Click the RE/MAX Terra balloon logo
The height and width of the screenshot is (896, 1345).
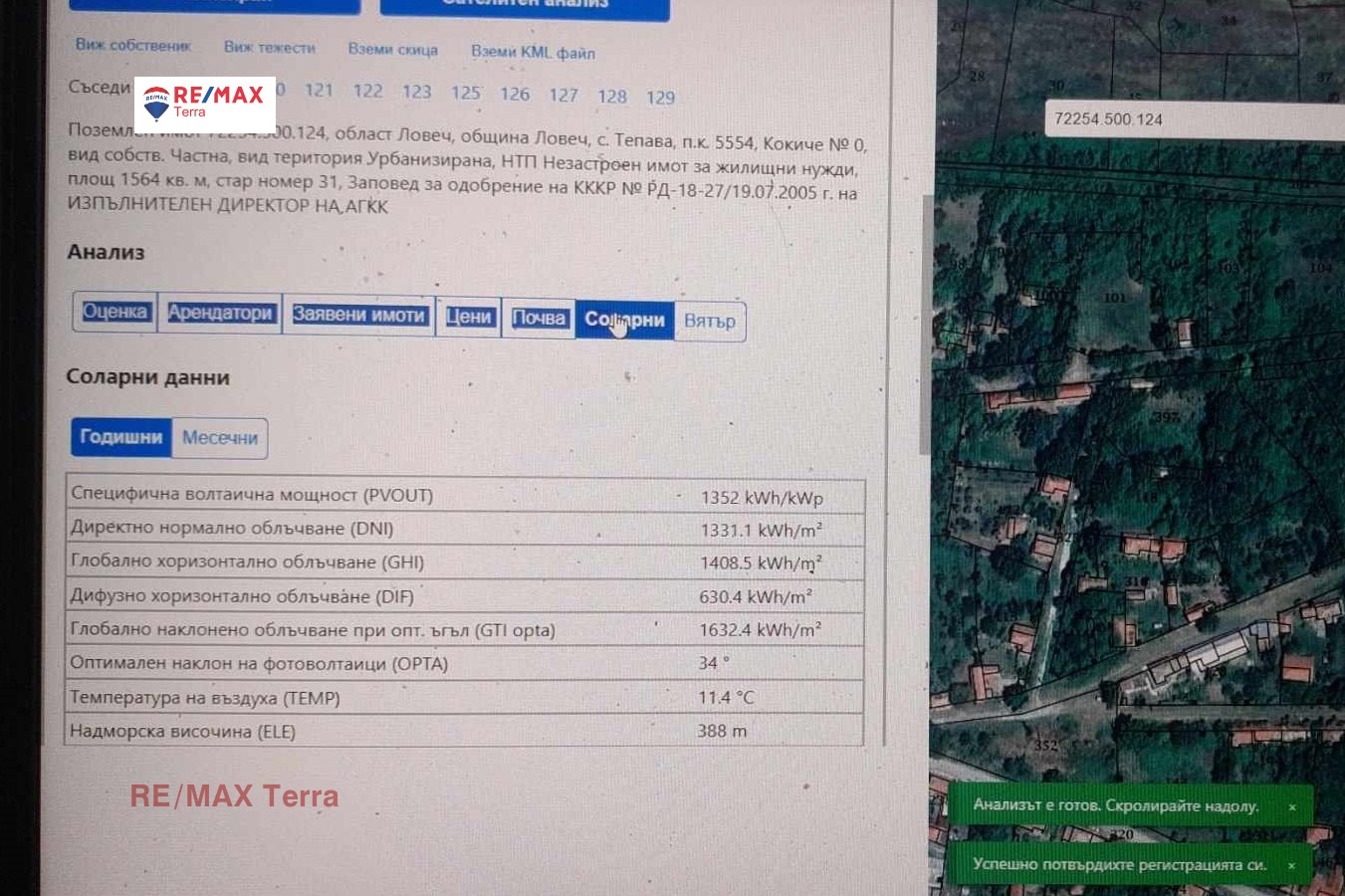[156, 103]
